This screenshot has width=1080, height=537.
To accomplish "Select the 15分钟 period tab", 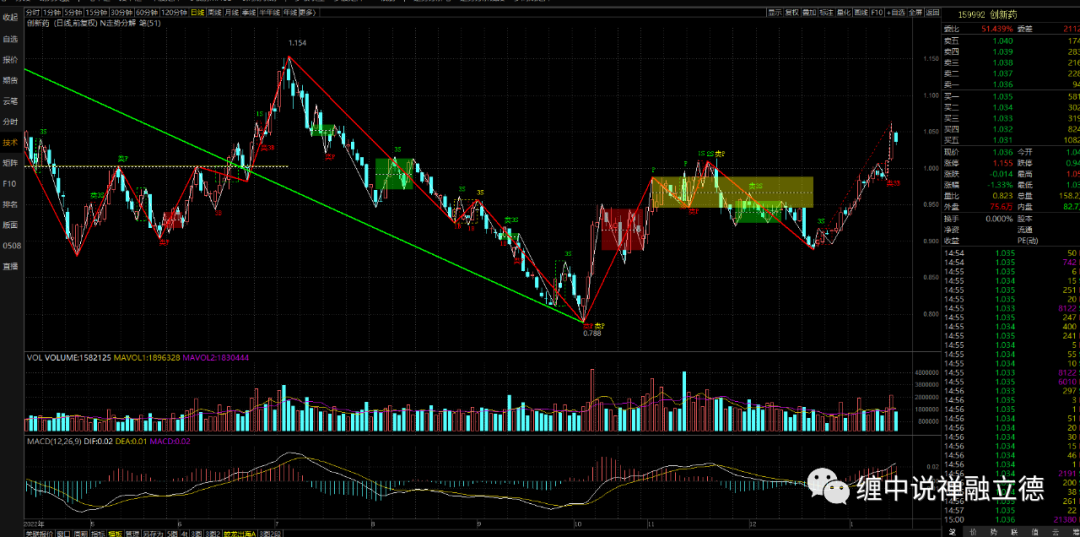I will 96,12.
